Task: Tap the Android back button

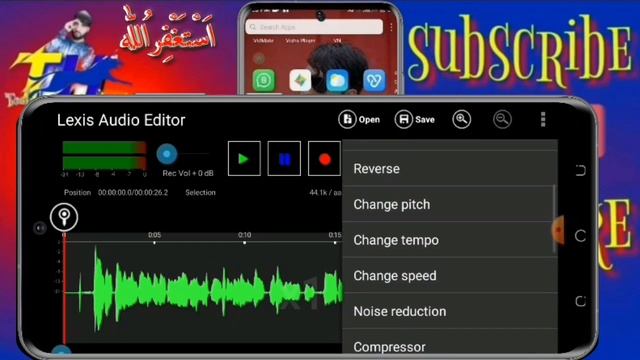Action: [x=580, y=301]
